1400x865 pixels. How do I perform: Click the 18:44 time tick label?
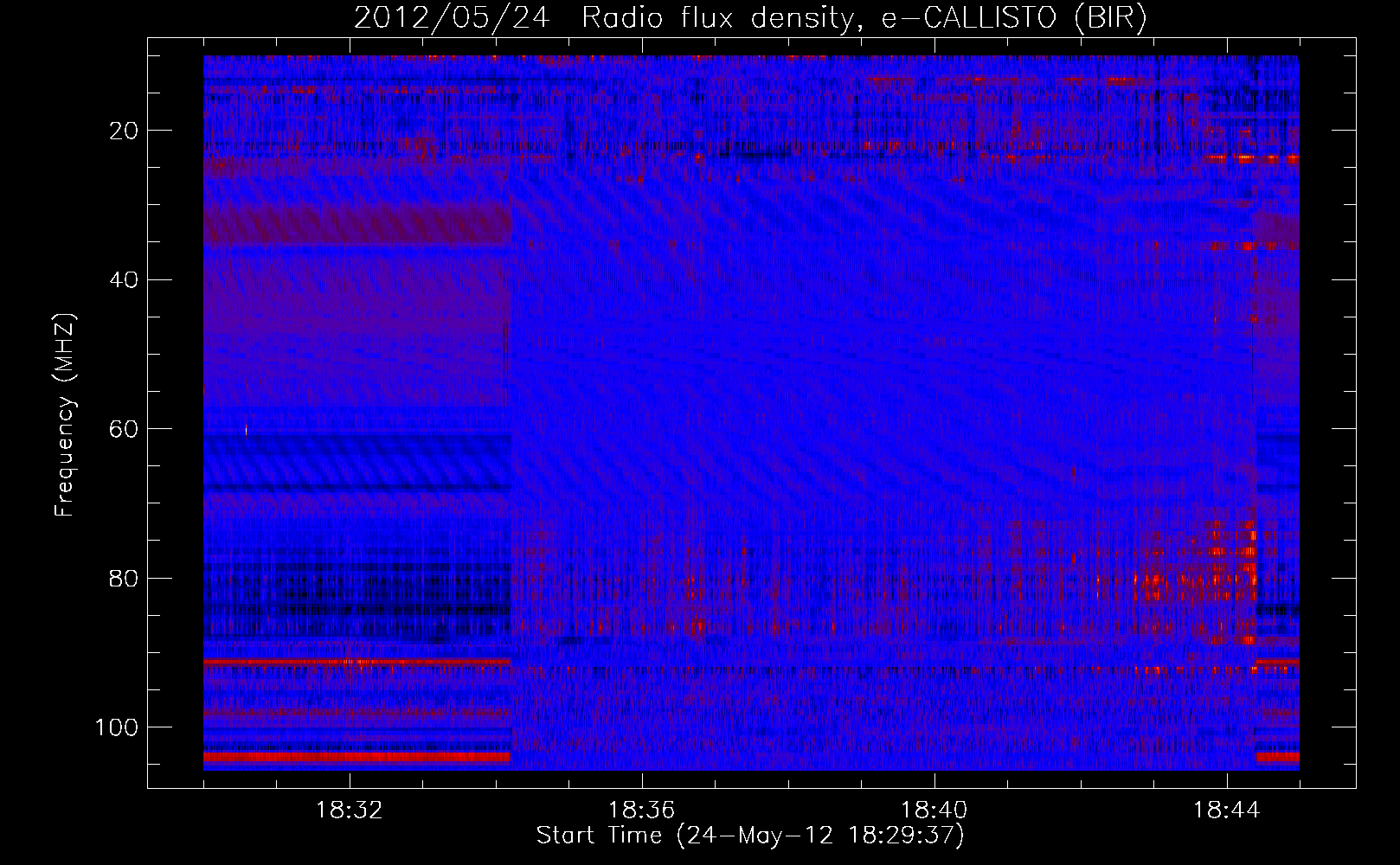click(1227, 811)
